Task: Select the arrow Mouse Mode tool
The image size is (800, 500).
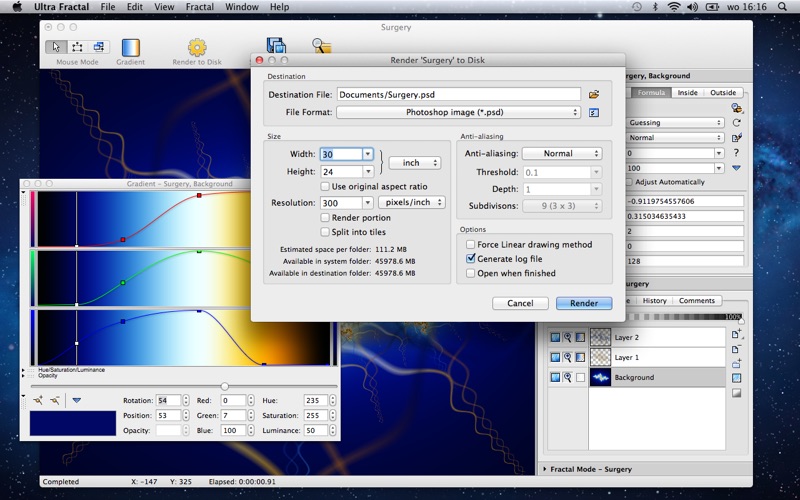Action: point(56,47)
